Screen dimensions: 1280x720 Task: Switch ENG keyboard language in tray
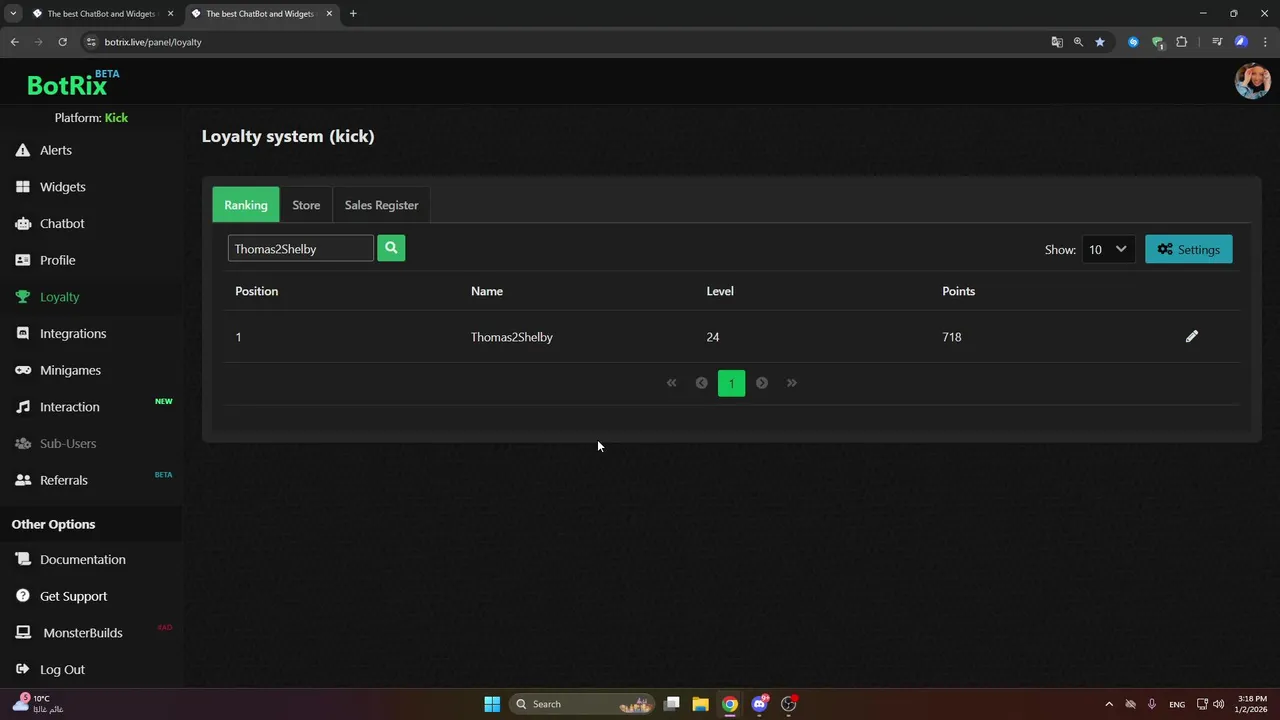click(x=1177, y=704)
